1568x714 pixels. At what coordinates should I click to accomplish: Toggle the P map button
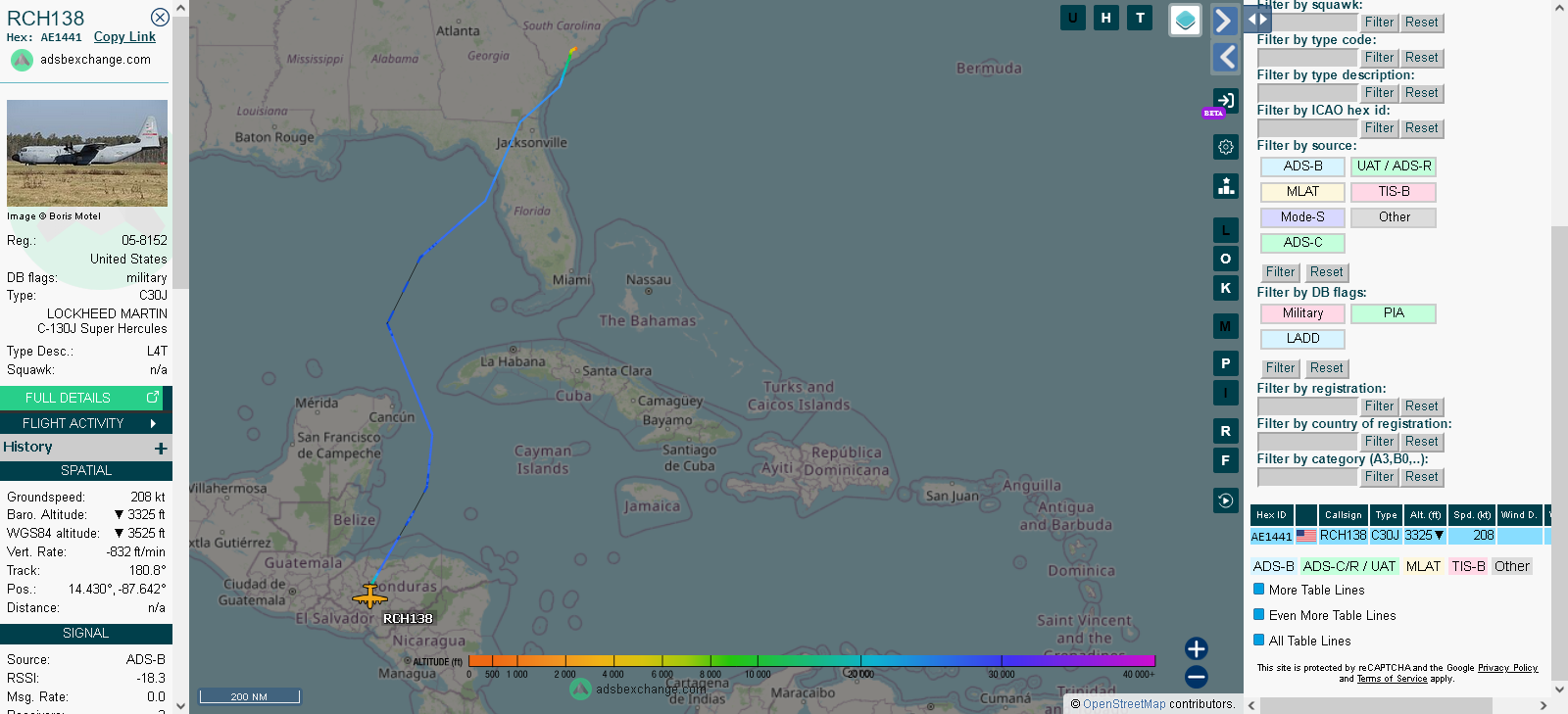(1225, 363)
